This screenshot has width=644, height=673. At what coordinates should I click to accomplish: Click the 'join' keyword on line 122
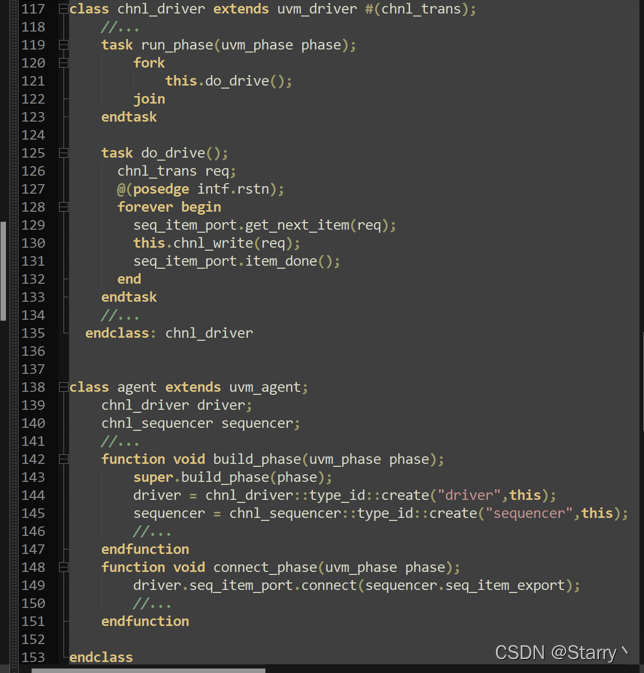(149, 100)
